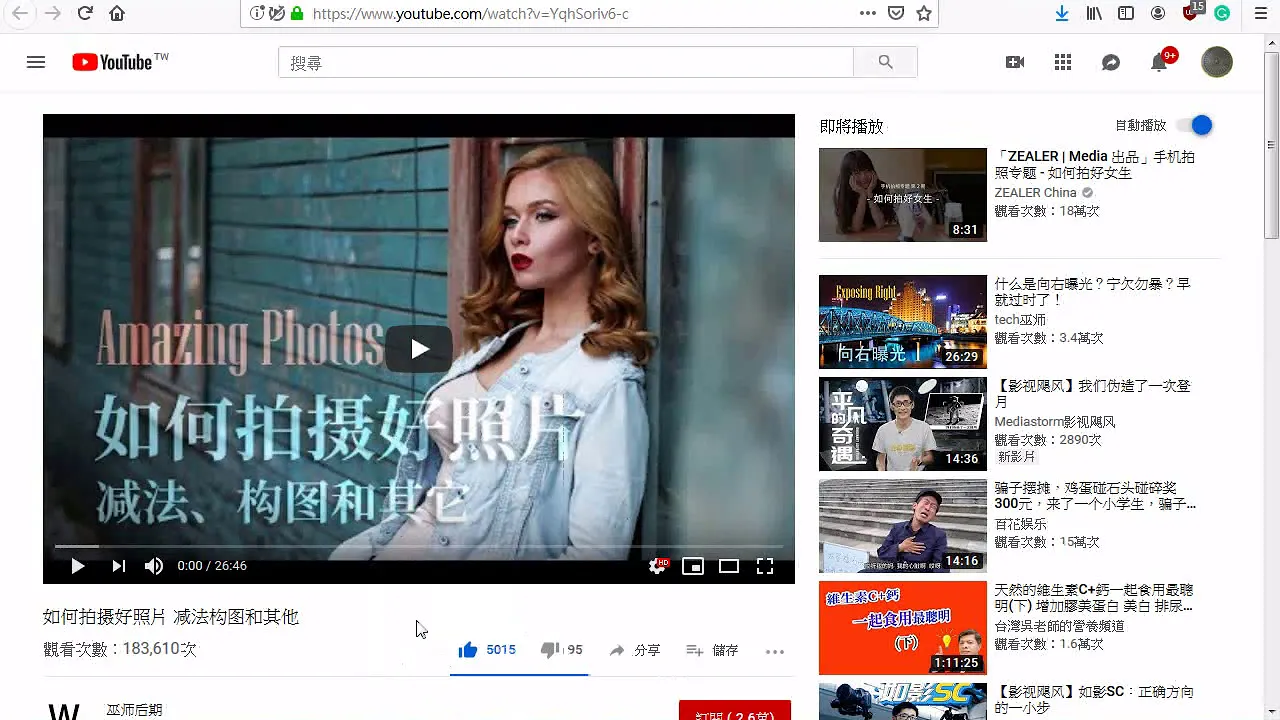Open the firefox account icon in toolbar

click(x=1158, y=13)
